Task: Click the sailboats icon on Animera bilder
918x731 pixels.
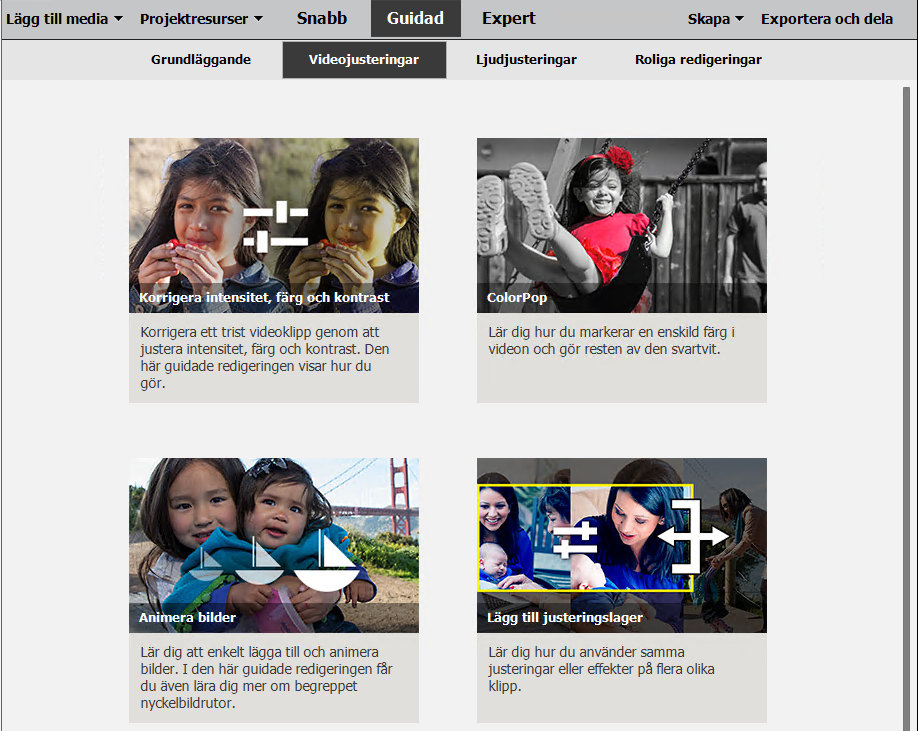Action: point(273,561)
